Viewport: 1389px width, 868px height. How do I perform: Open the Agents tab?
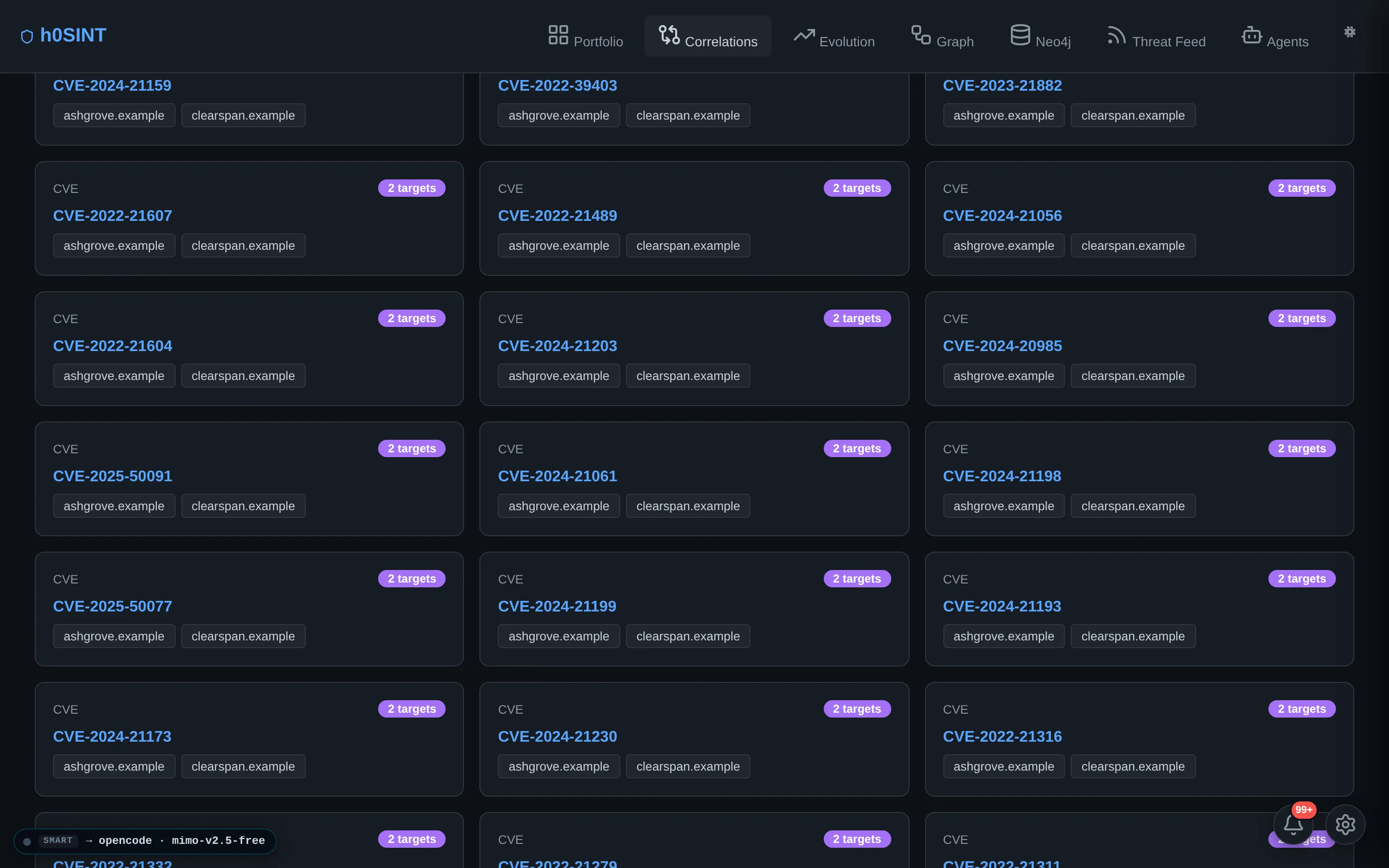[1275, 36]
